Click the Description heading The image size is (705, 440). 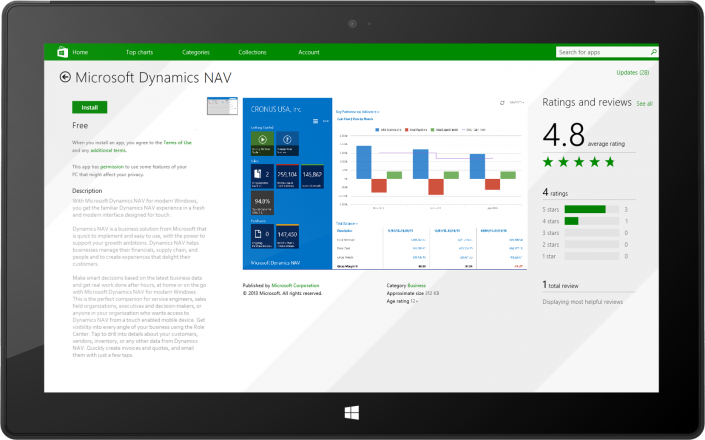click(x=87, y=191)
